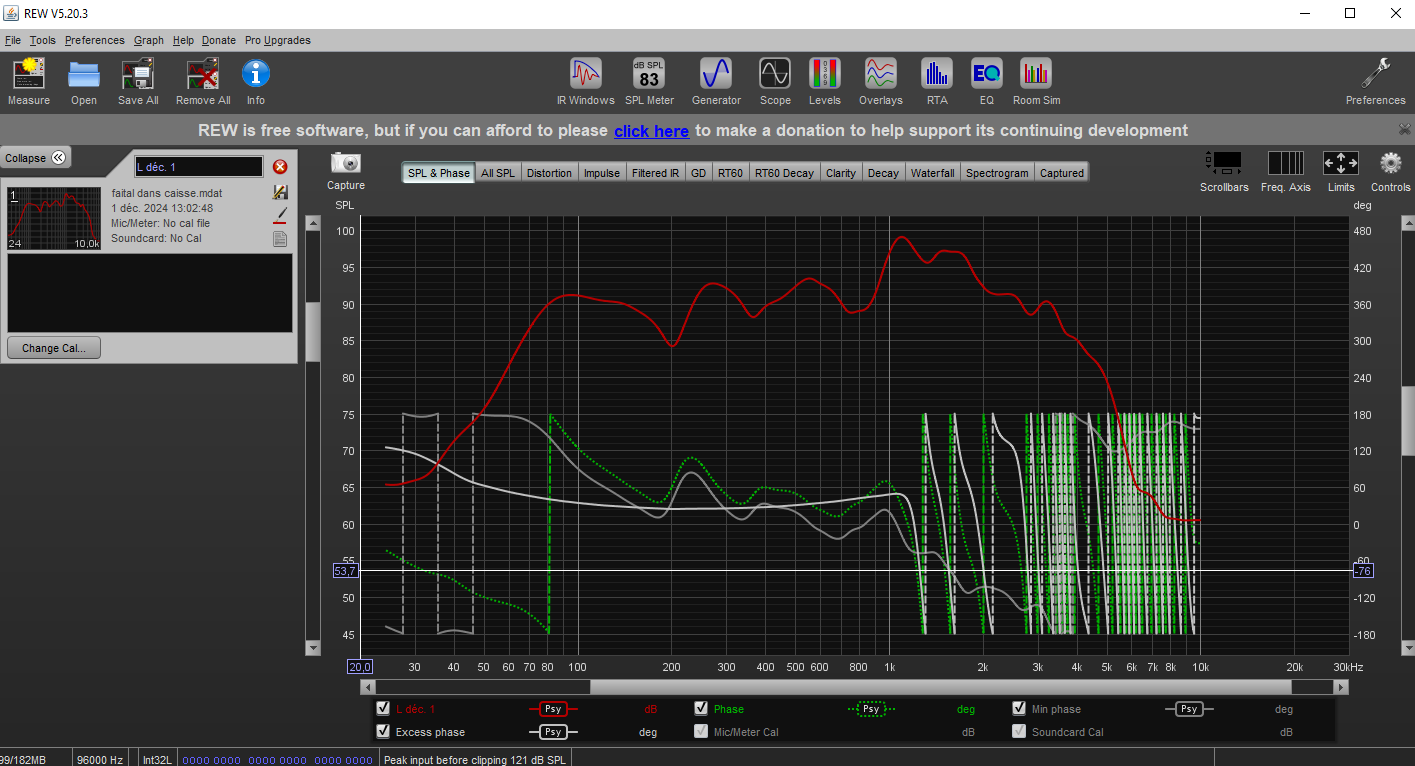Open Psy smoothing selector for L déc. 1
This screenshot has height=766, width=1415.
pyautogui.click(x=553, y=709)
